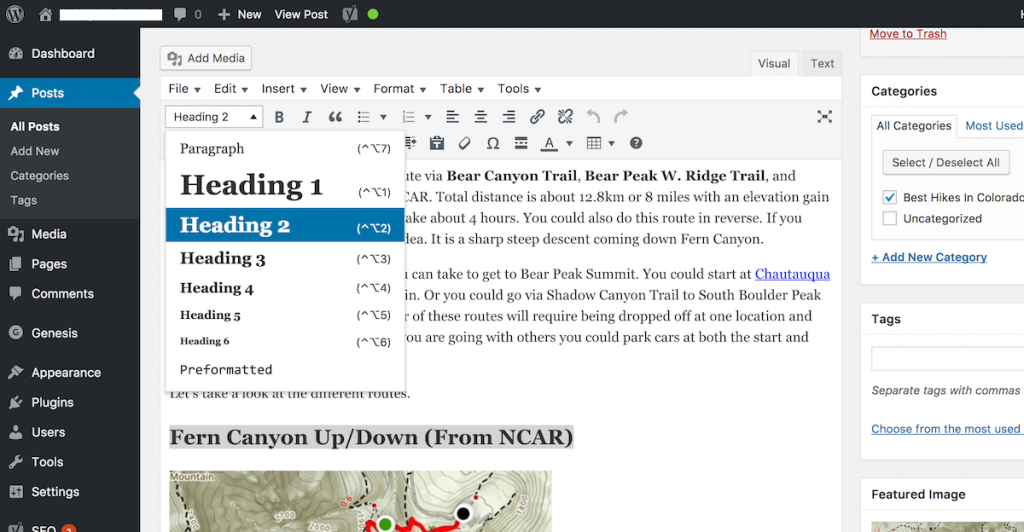
Task: Toggle distraction-free fullscreen mode
Action: pos(824,117)
